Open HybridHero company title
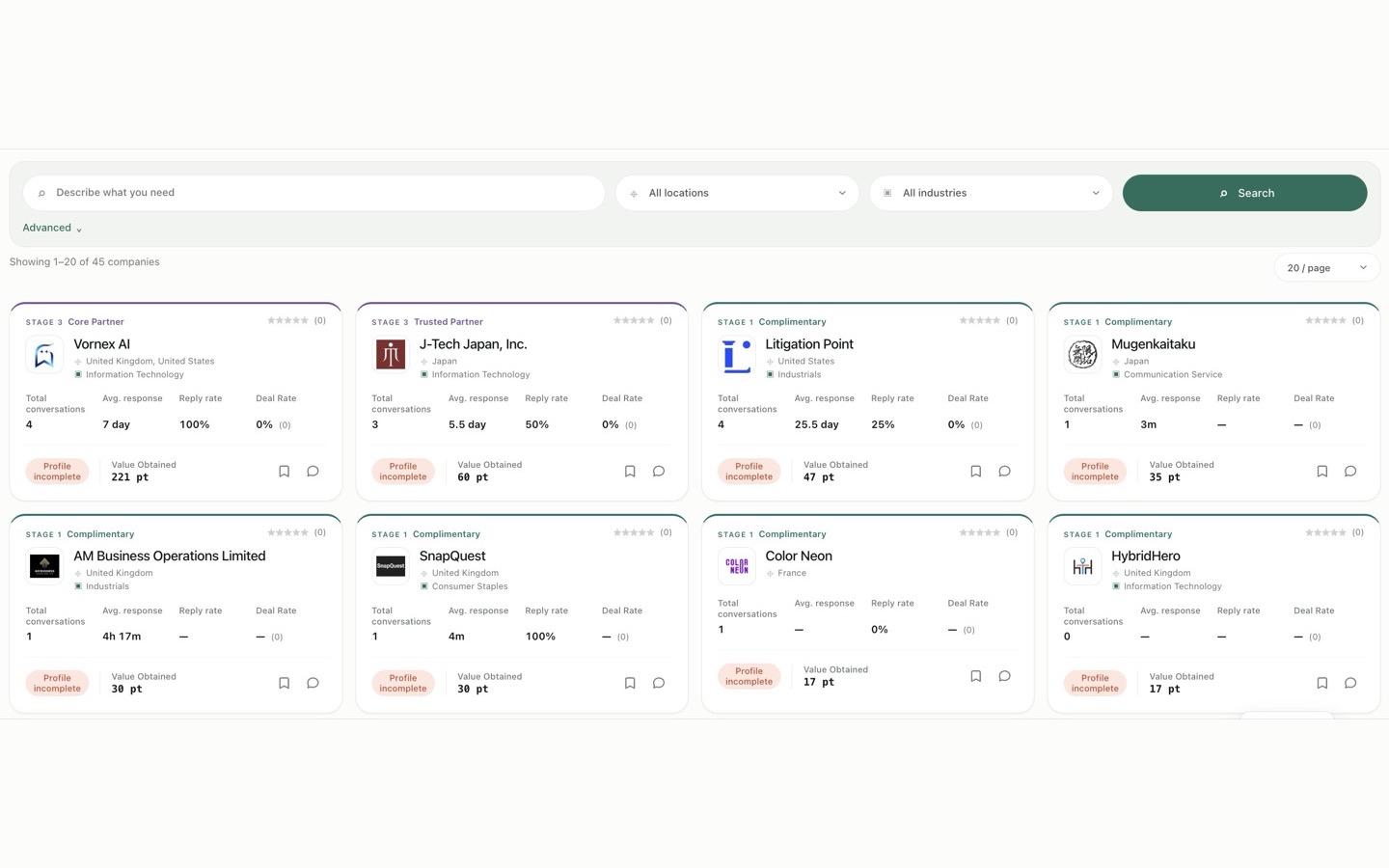The image size is (1389, 868). tap(1145, 556)
